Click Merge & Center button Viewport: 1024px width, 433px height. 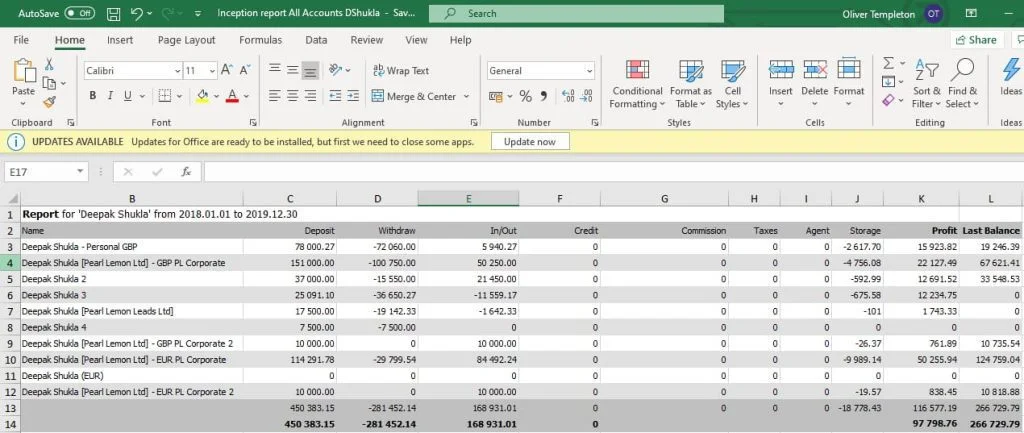pyautogui.click(x=413, y=97)
